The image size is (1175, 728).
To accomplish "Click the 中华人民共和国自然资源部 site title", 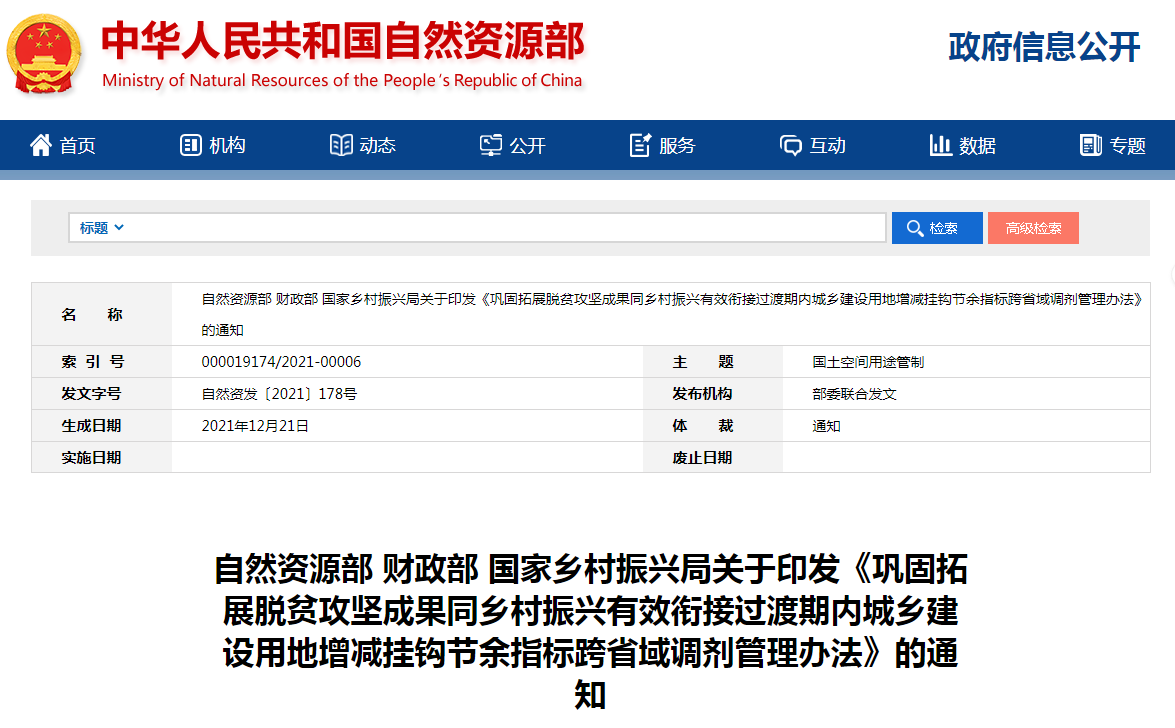I will (x=342, y=40).
